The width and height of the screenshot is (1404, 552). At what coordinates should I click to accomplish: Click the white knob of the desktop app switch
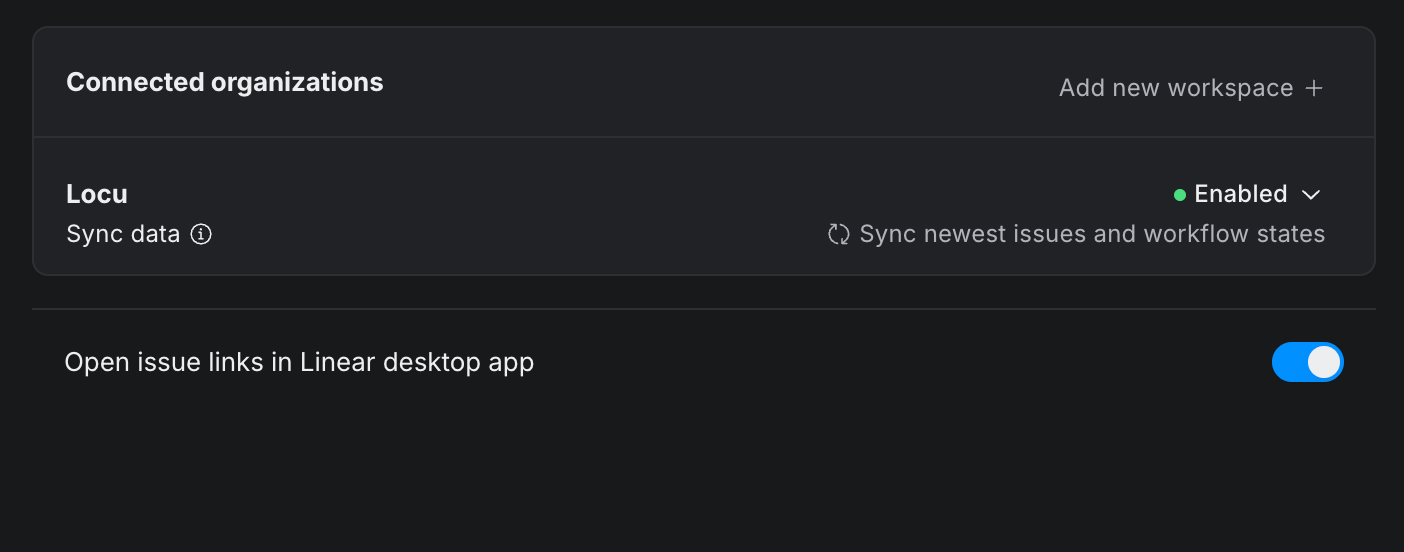(1323, 362)
